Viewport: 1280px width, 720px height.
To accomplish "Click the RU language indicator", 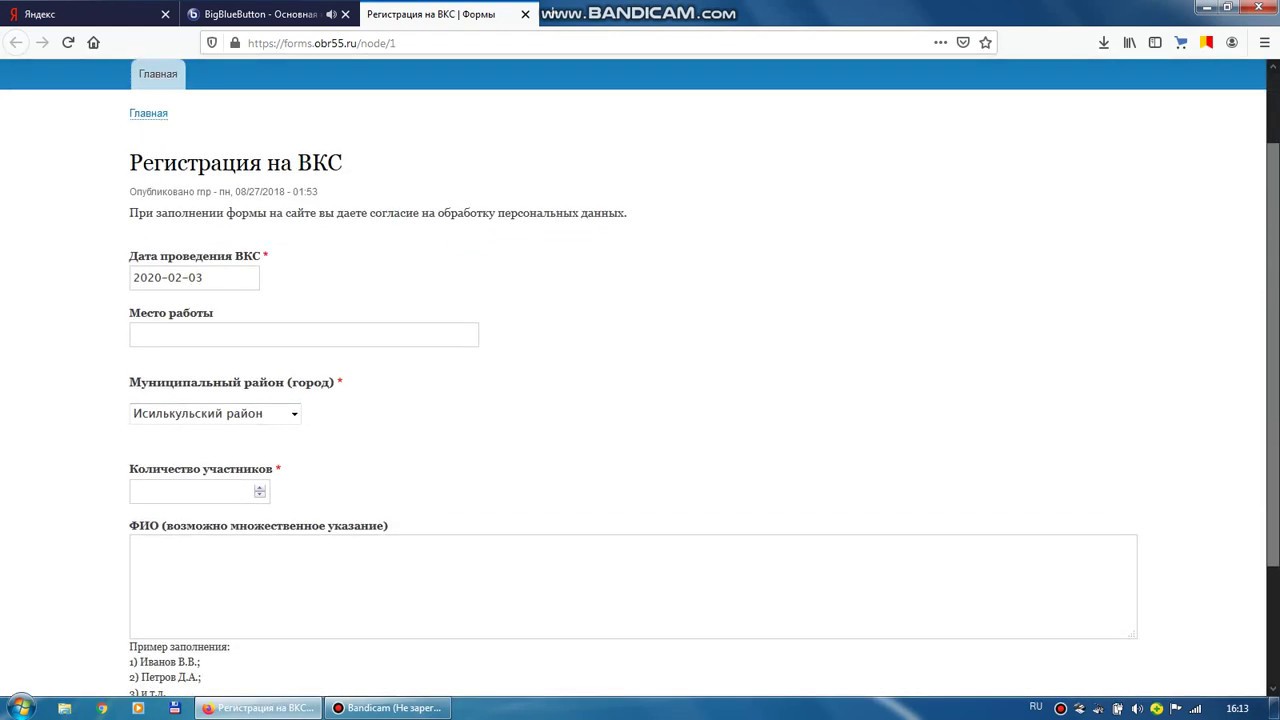I will pyautogui.click(x=1036, y=708).
